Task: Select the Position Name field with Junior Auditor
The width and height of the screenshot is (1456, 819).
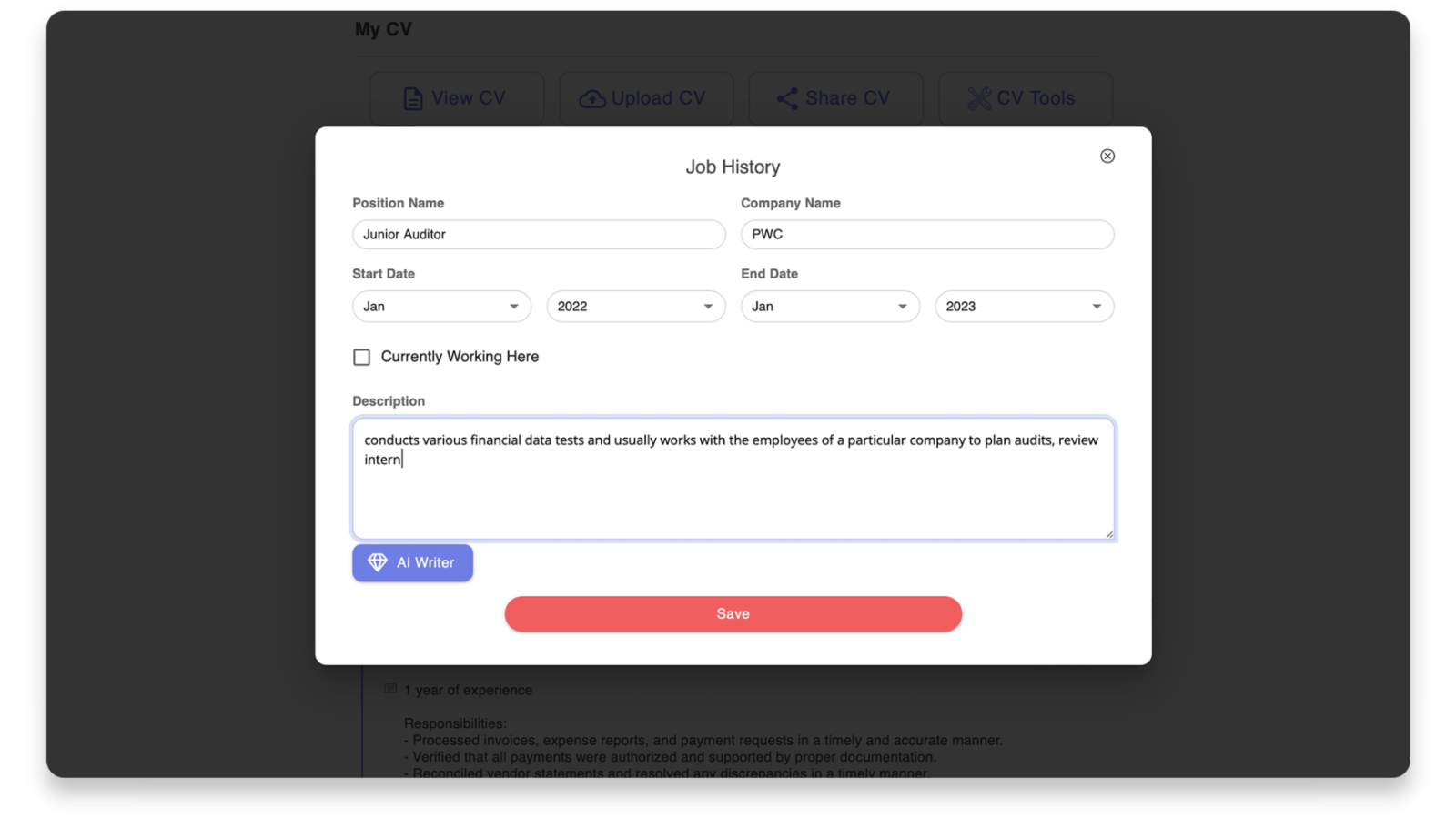Action: coord(539,234)
